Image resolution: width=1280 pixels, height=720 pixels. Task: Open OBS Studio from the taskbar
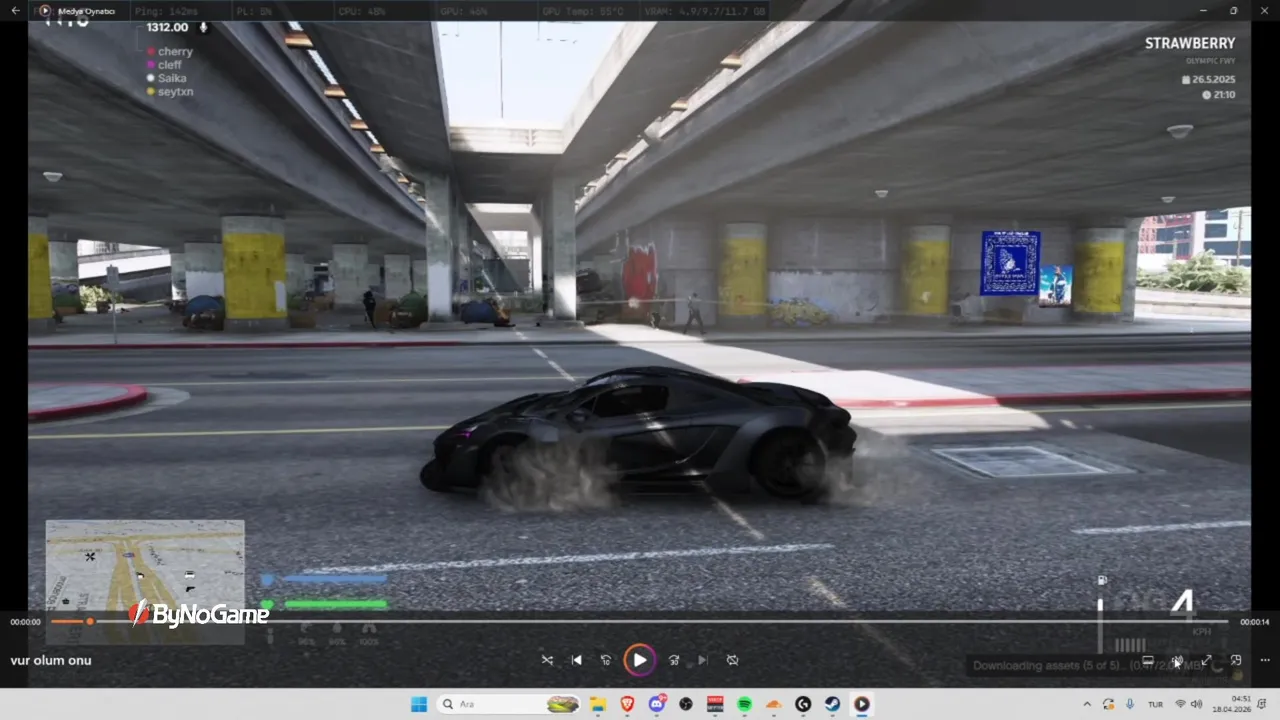(x=686, y=704)
